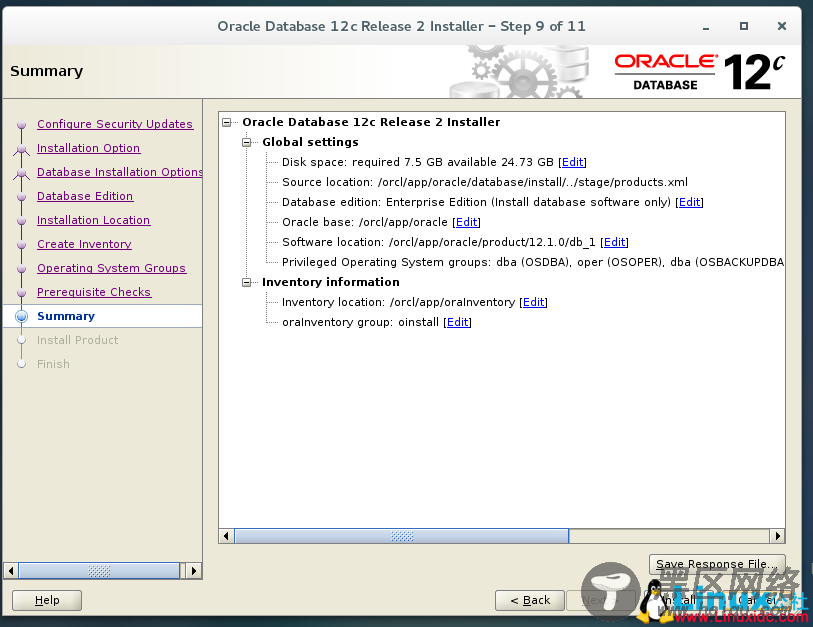This screenshot has width=813, height=627.
Task: Open Database Installation Options step
Action: coord(120,172)
